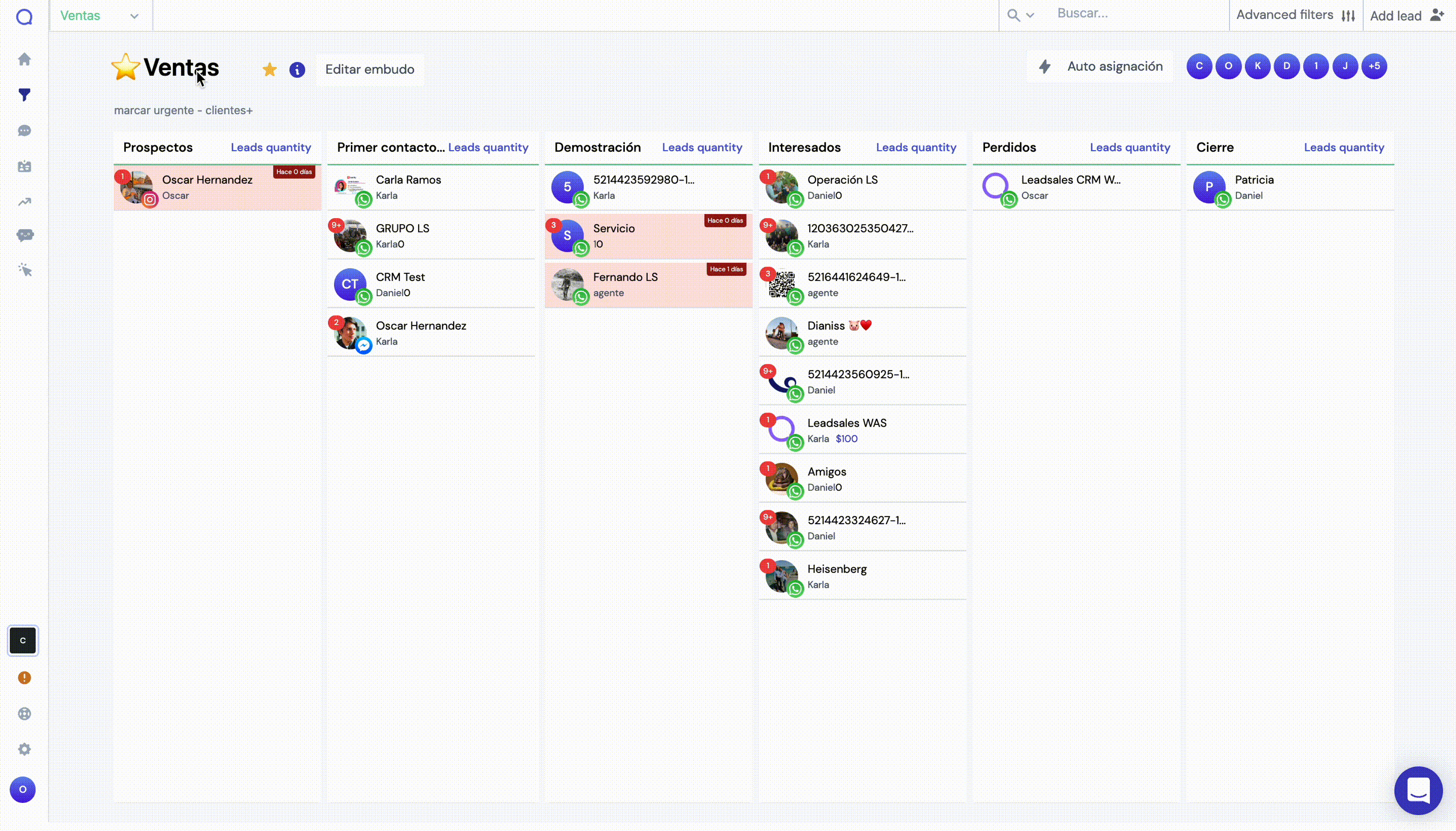Click the Editar embudo button
The image size is (1456, 831).
coord(370,70)
